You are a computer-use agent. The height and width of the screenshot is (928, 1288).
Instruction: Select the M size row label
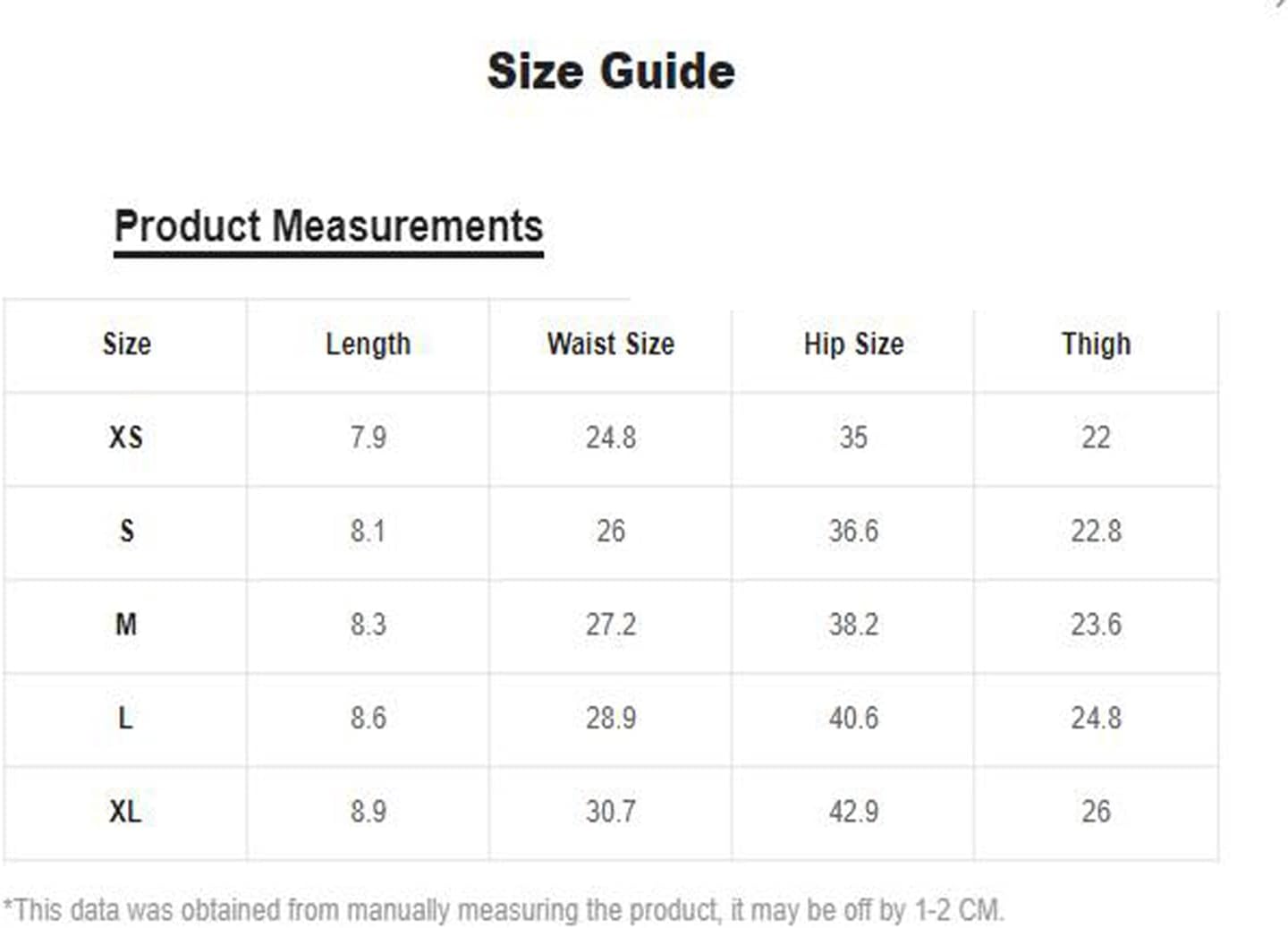pos(126,624)
